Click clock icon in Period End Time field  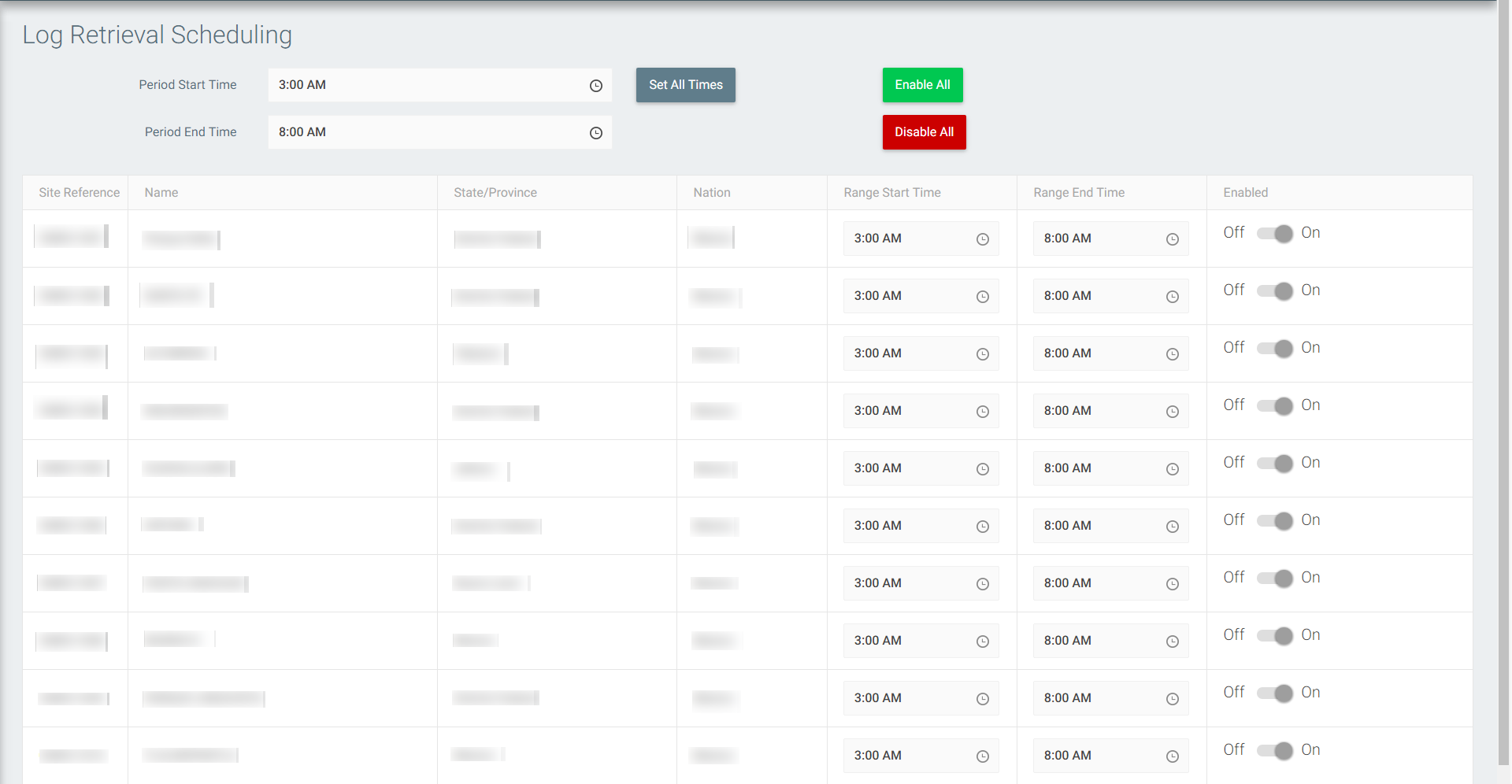tap(596, 133)
